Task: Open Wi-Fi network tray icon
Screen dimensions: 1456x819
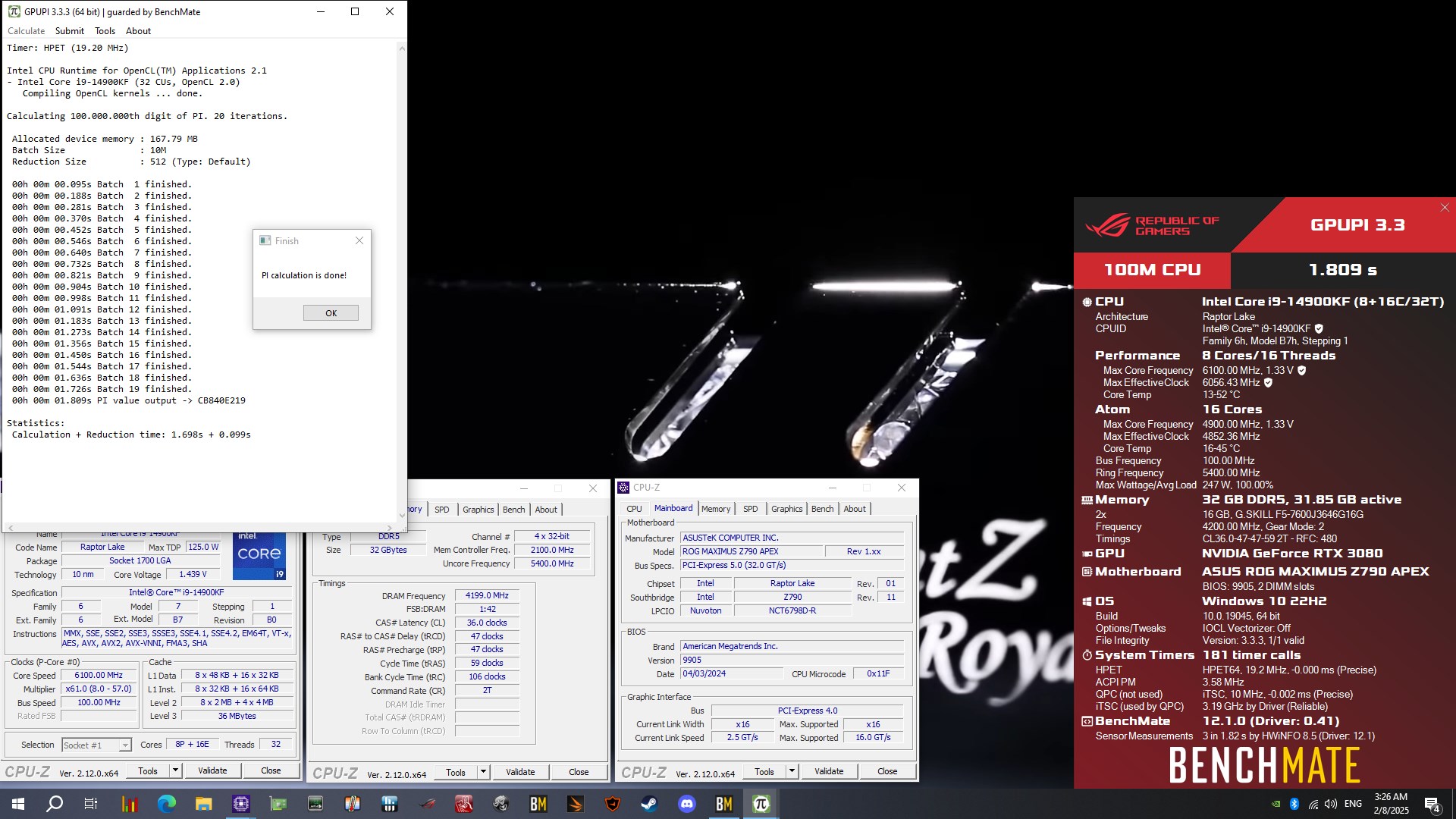Action: tap(1313, 804)
